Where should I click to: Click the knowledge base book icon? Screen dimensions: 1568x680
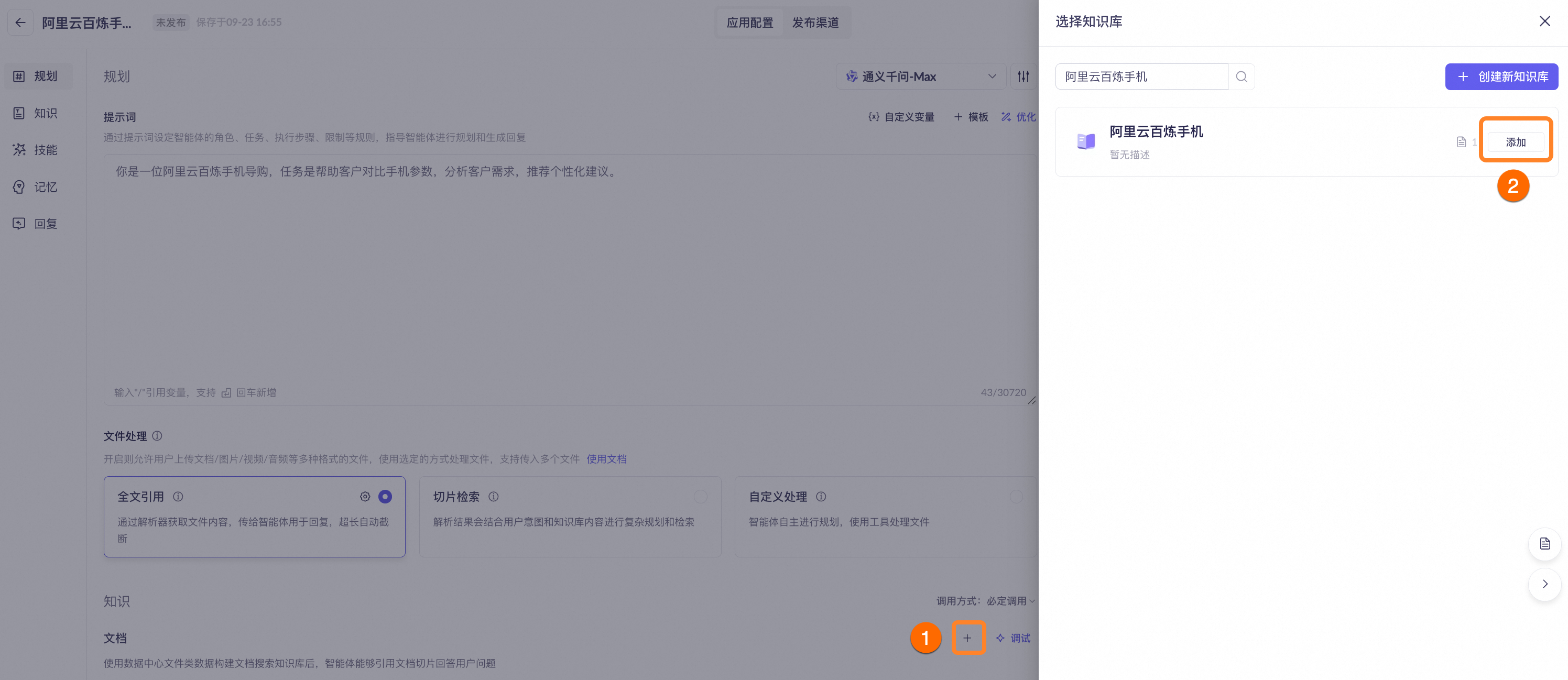[x=1086, y=142]
